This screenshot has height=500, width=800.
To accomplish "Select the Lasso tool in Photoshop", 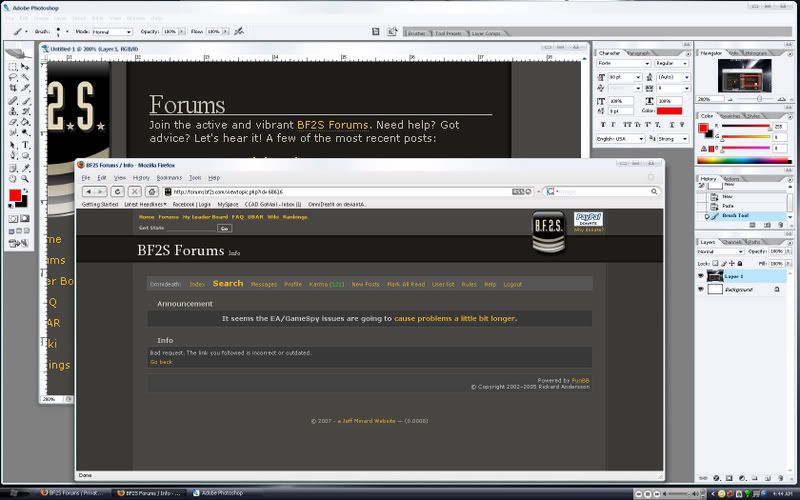I will point(13,78).
